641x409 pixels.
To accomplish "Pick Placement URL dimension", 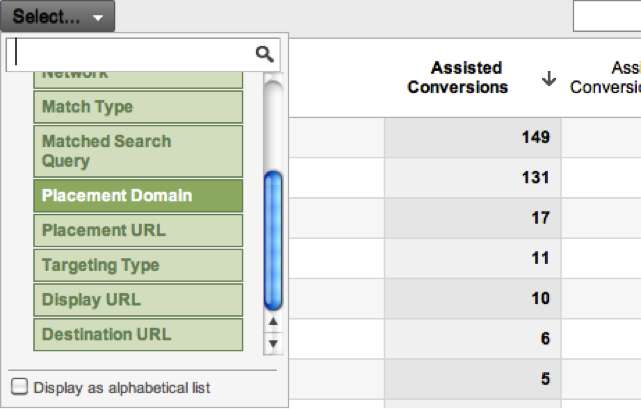I will click(138, 230).
